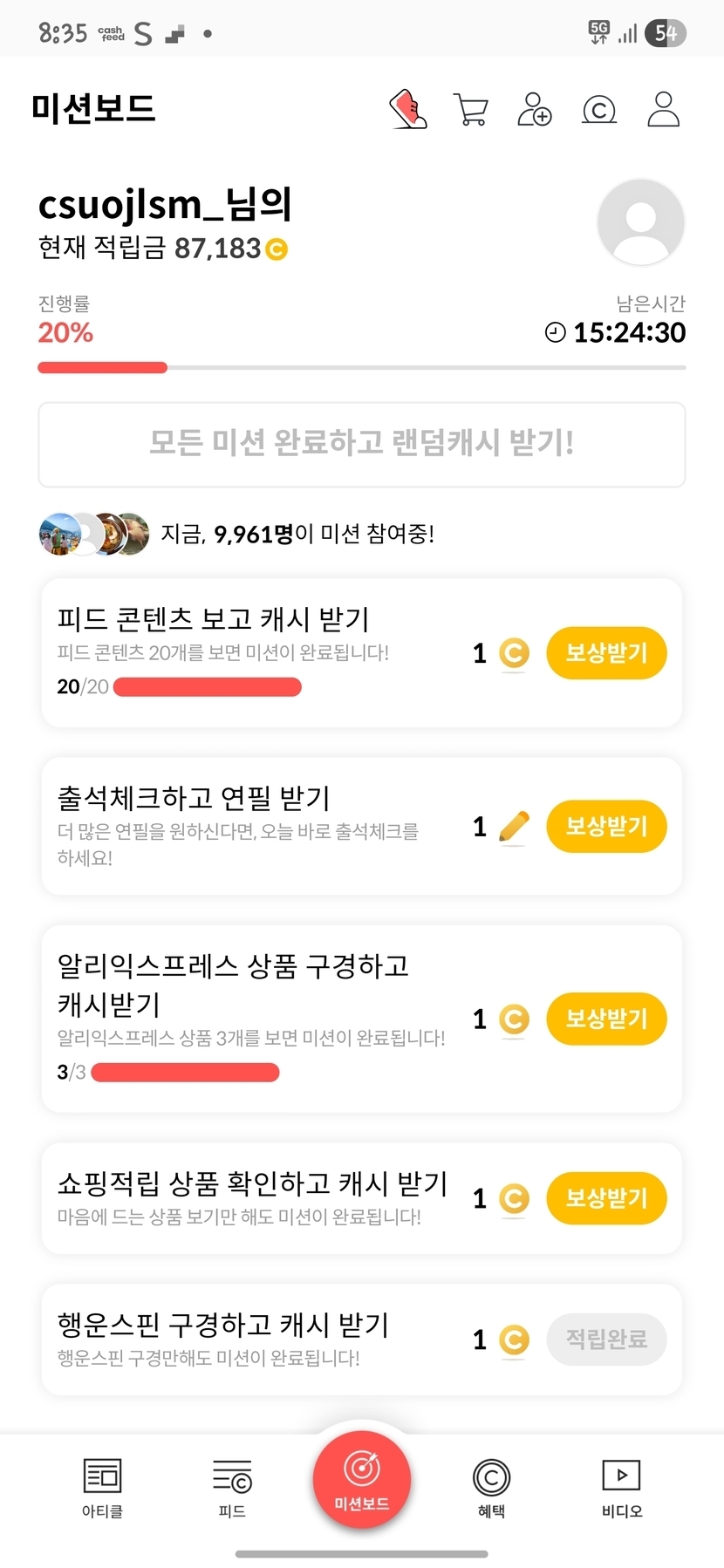Tap the disabled 적립완료 button

pos(606,1339)
